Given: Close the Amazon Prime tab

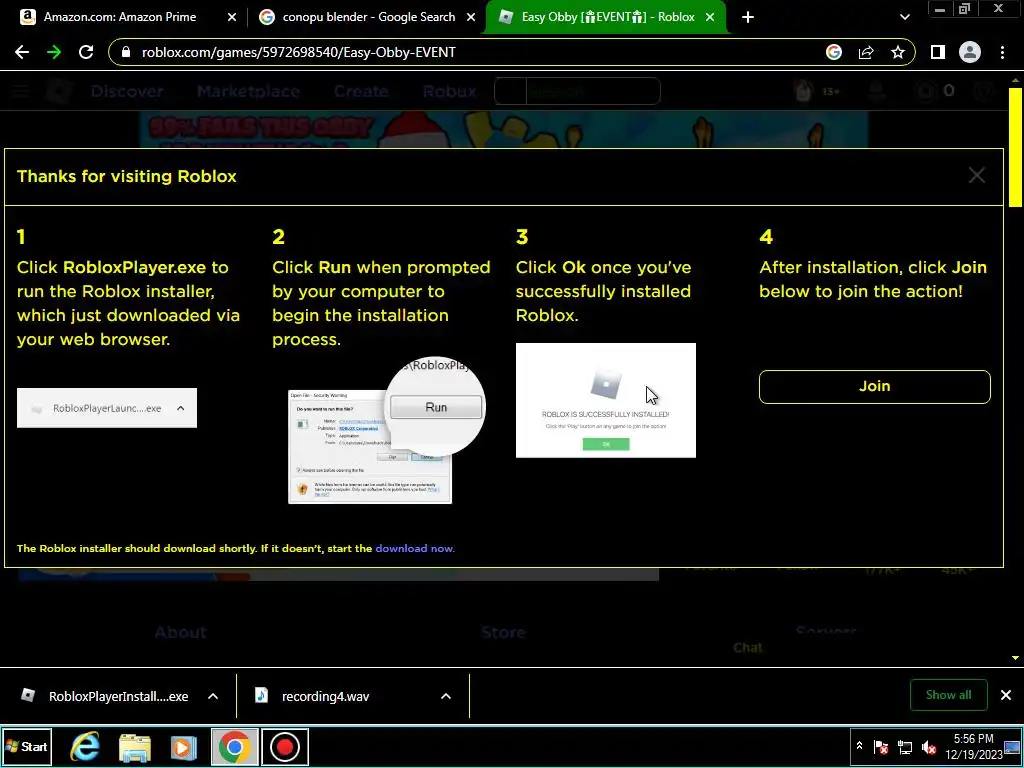Looking at the screenshot, I should pos(232,17).
